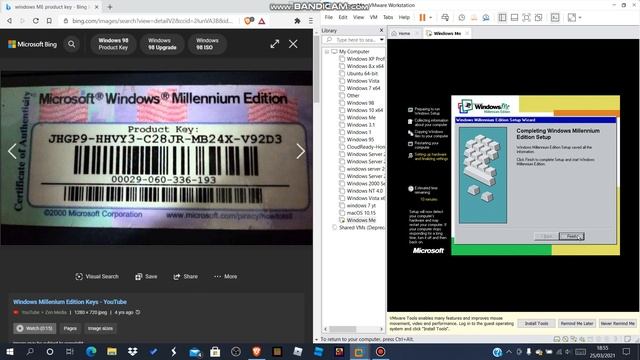640x360 pixels.
Task: Click Send Ctrl+Alt+Del toolbar icon
Action: tap(445, 18)
